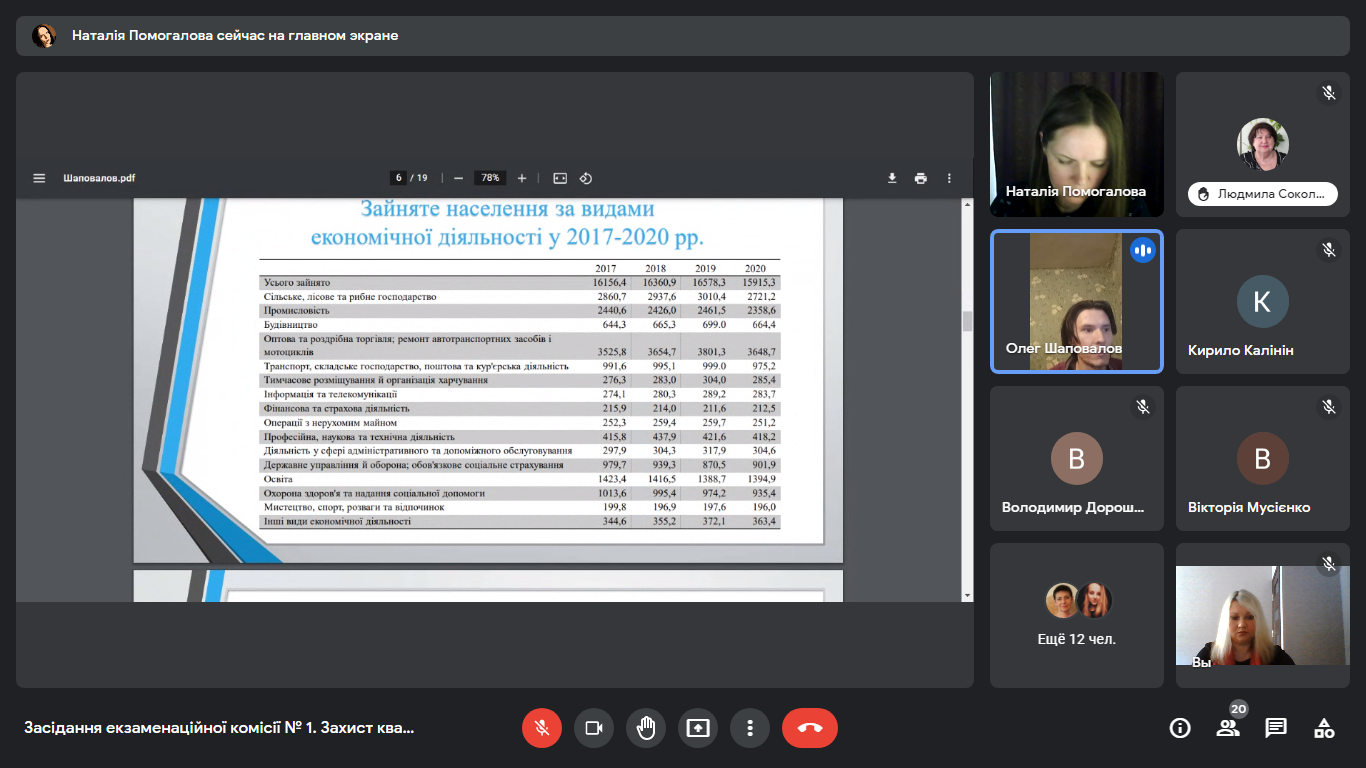Open the meeting details info icon
The height and width of the screenshot is (768, 1366).
click(1180, 728)
